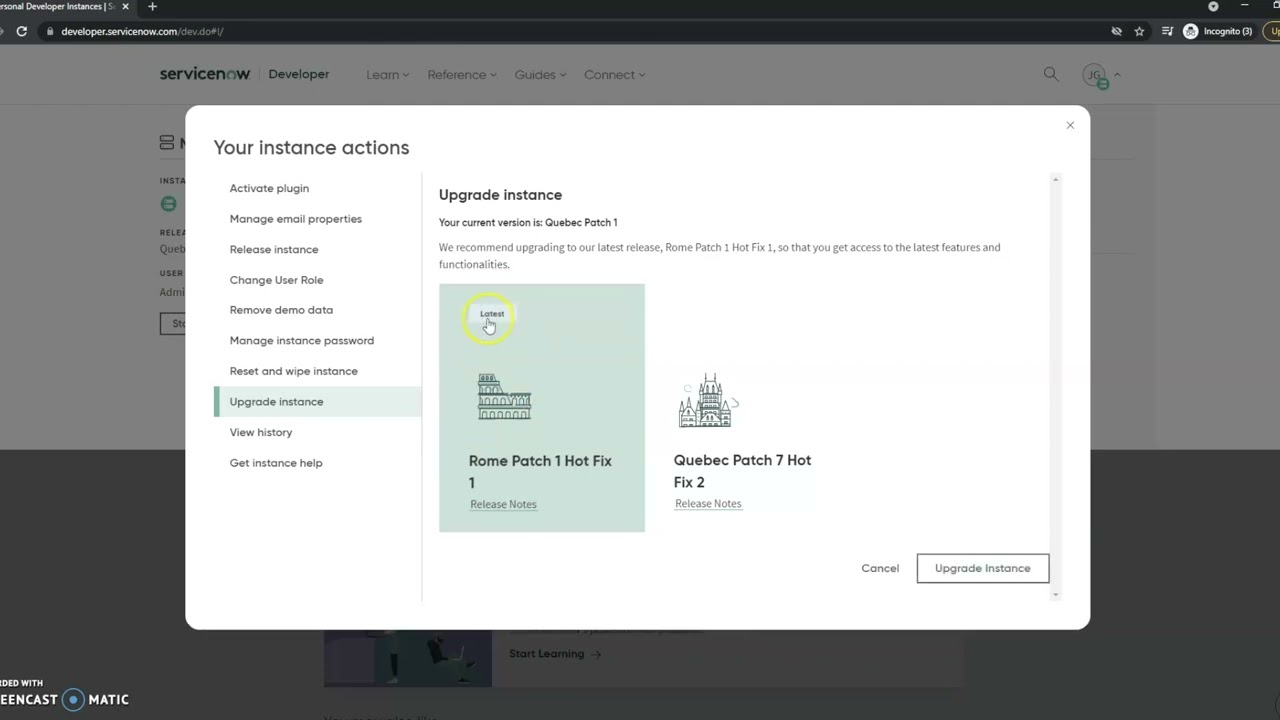The width and height of the screenshot is (1280, 720).
Task: Expand the Reference dropdown menu
Action: (x=462, y=74)
